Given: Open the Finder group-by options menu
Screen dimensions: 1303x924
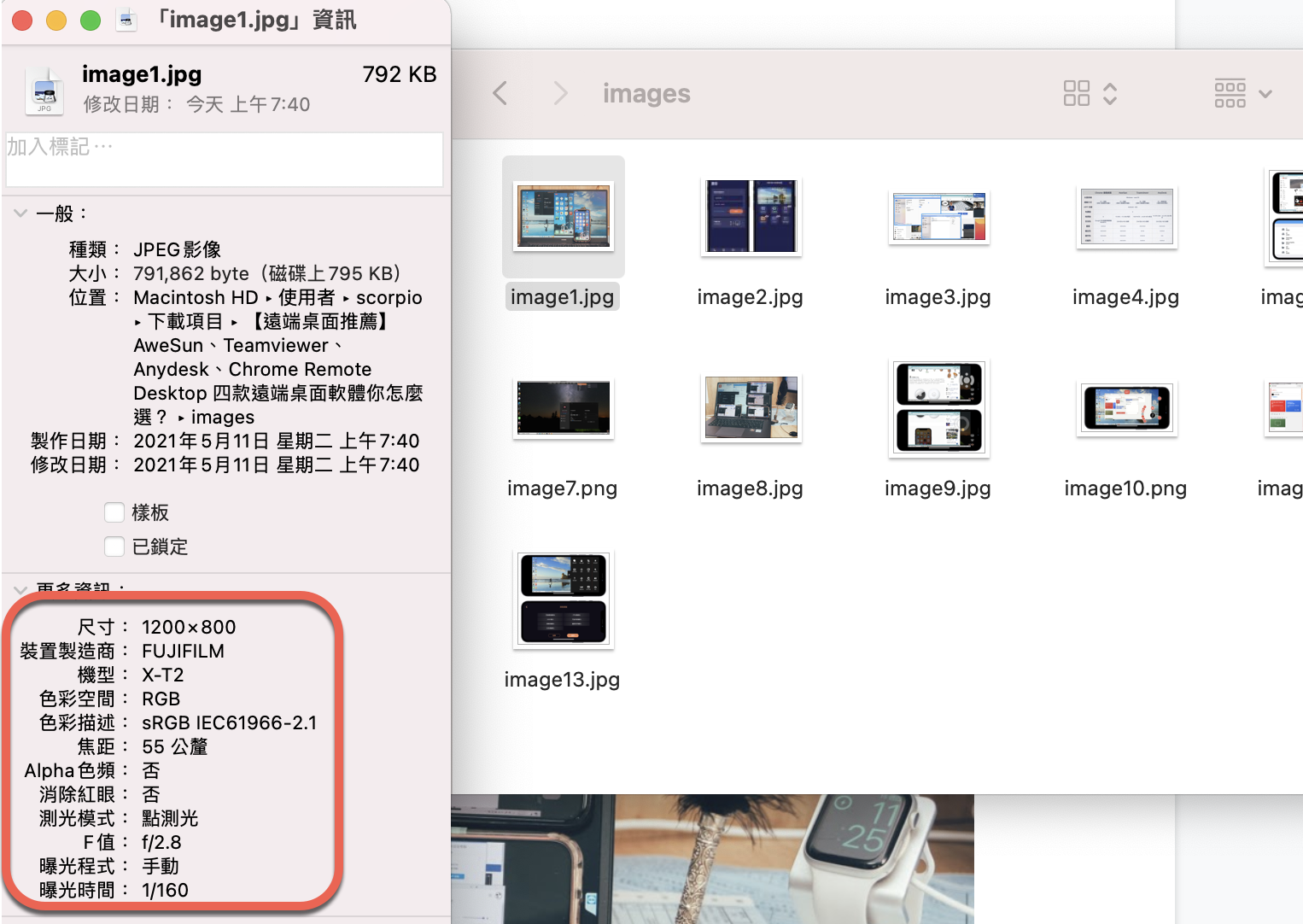Looking at the screenshot, I should (x=1243, y=93).
